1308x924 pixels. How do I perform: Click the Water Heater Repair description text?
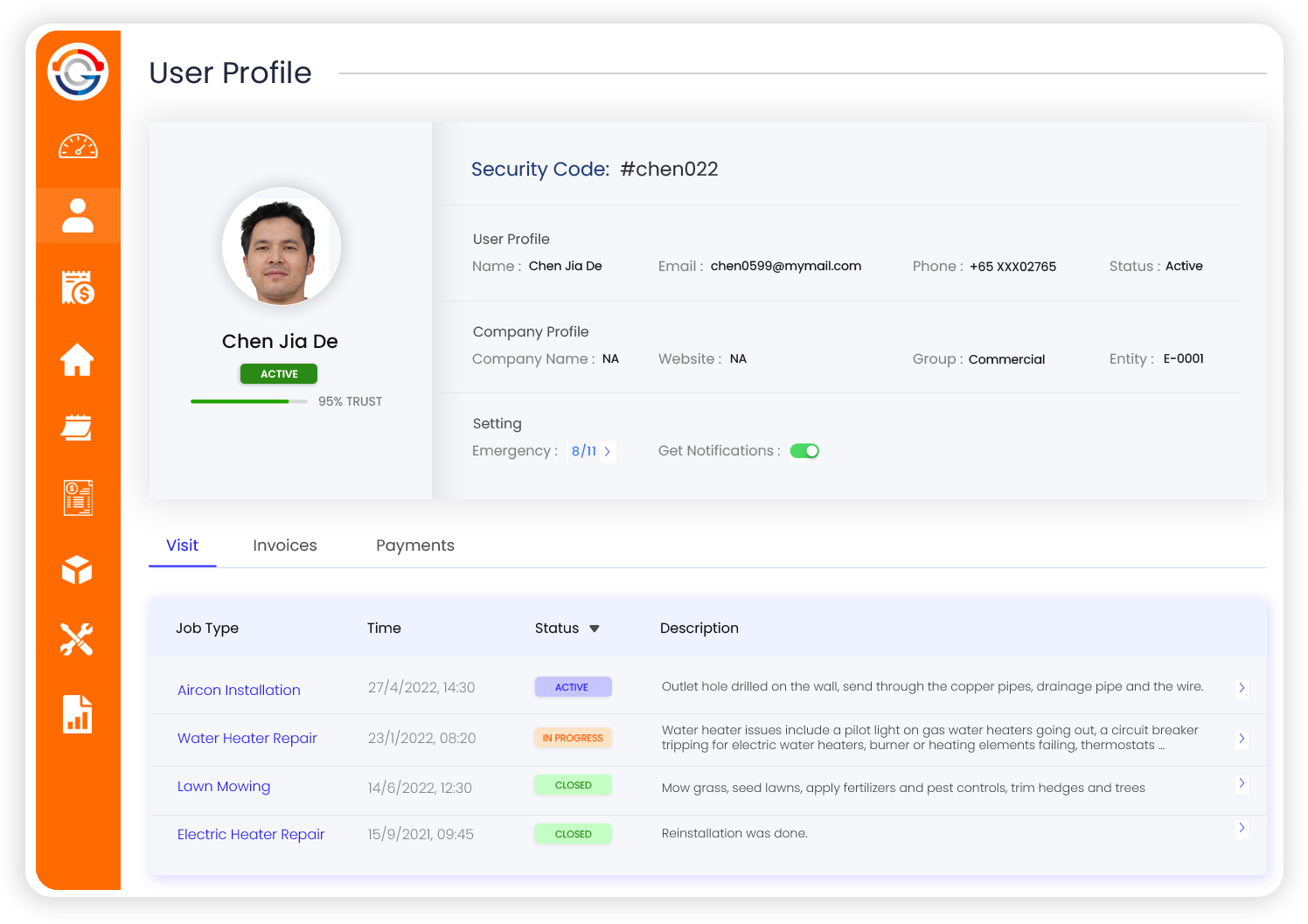point(930,738)
